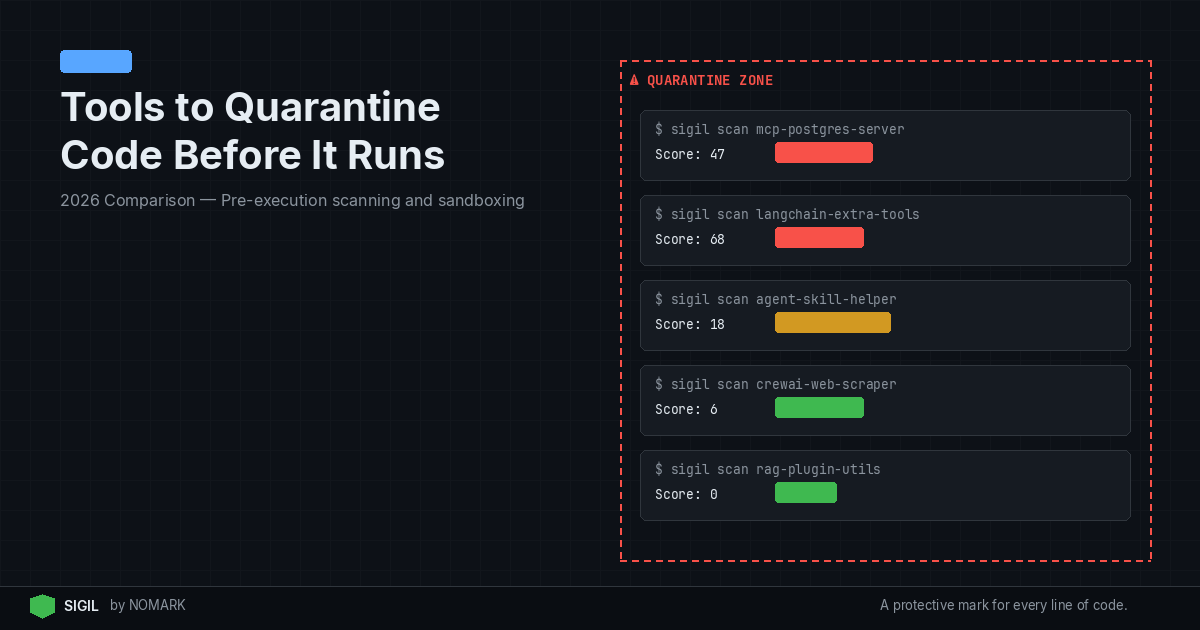Click the "QUARANTINE ZONE" header label
The image size is (1200, 630).
click(x=709, y=80)
